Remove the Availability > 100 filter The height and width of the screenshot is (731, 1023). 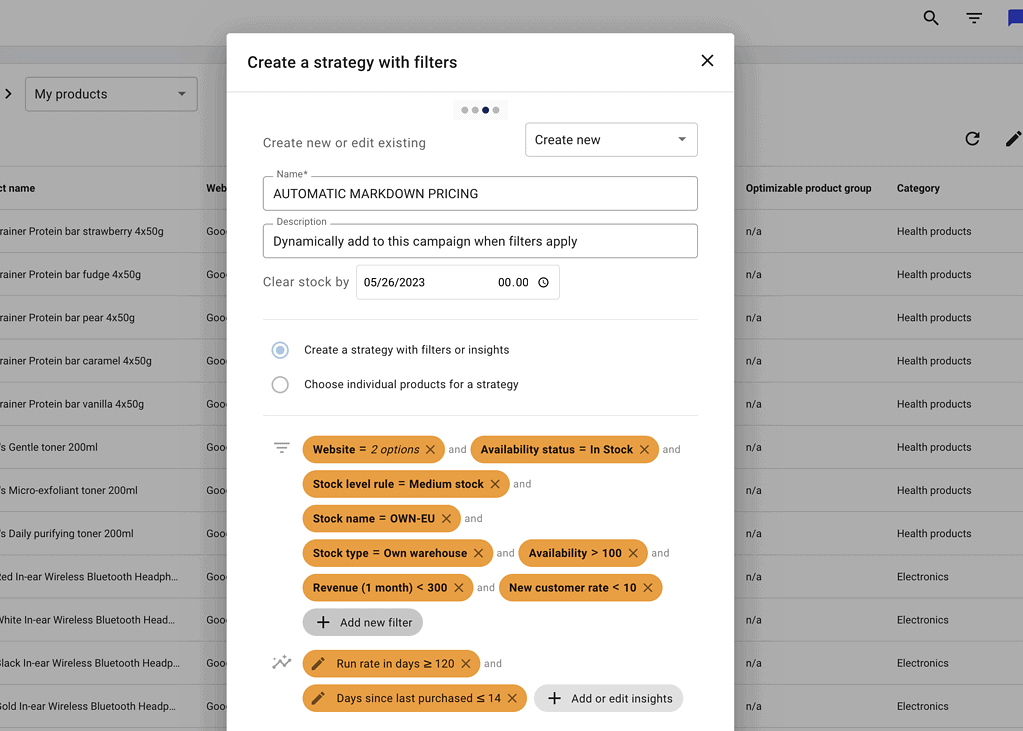coord(633,553)
